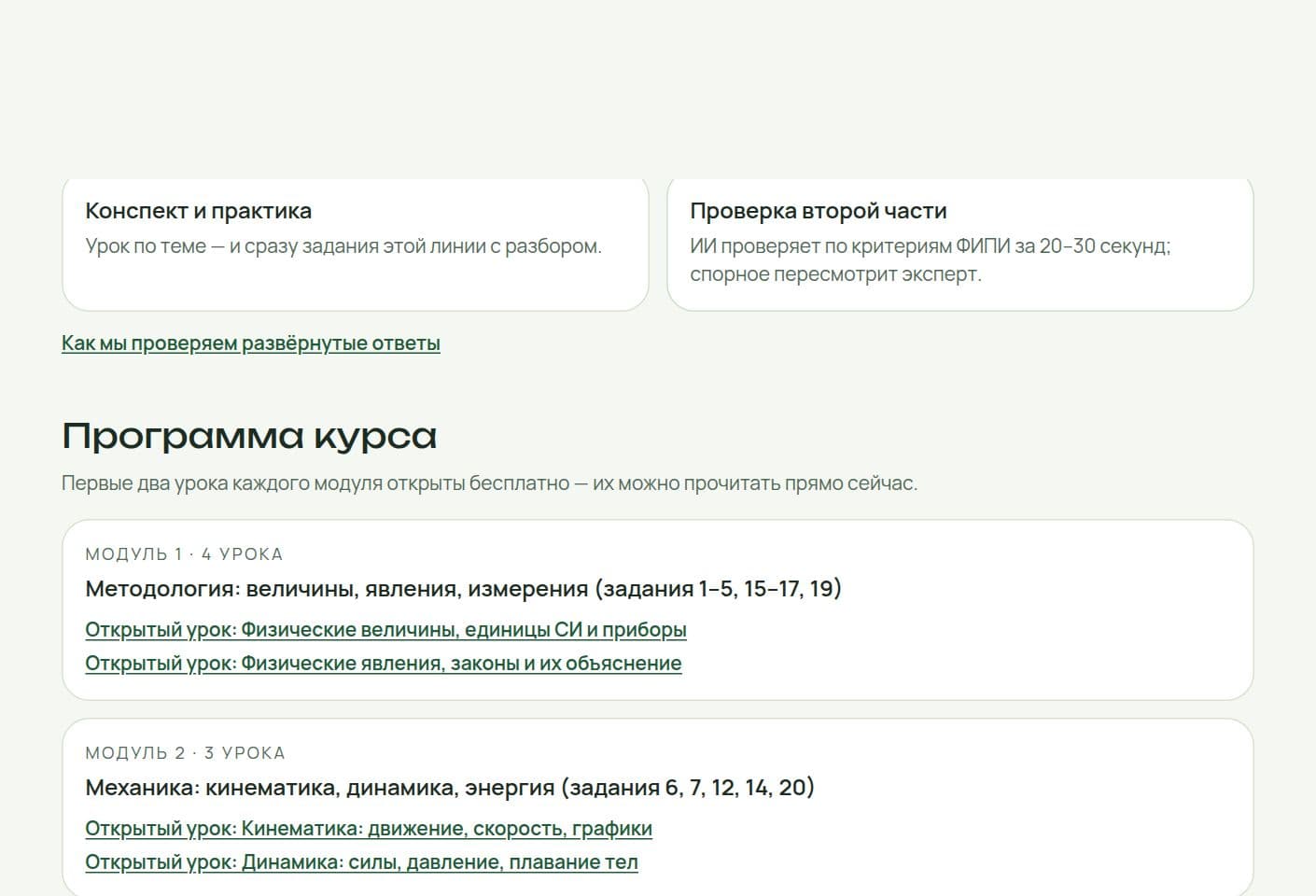Click the 'МОДУЛЬ 1 · 4 УРОКА' label

184,554
